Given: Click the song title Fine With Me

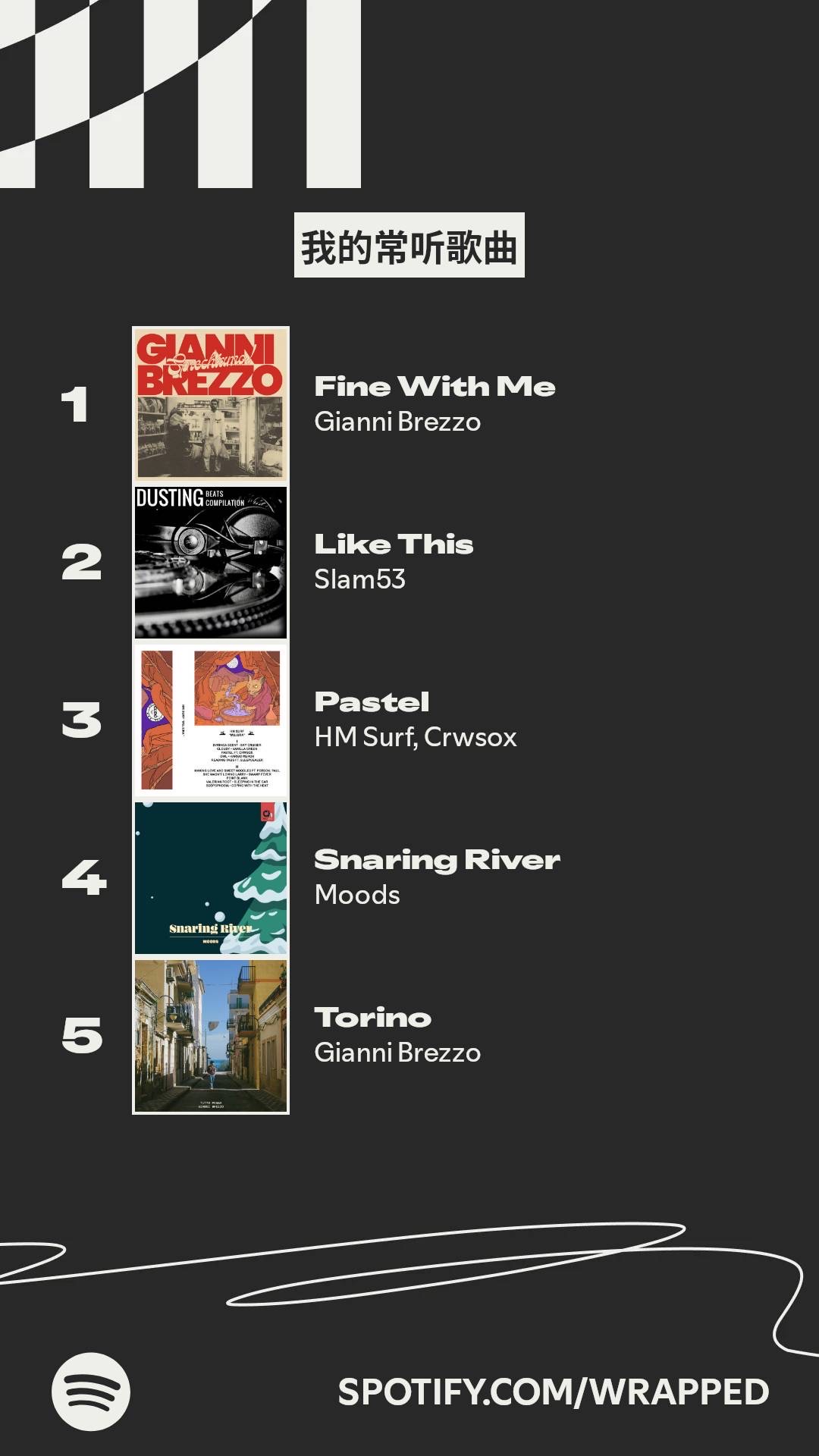Looking at the screenshot, I should (x=435, y=387).
